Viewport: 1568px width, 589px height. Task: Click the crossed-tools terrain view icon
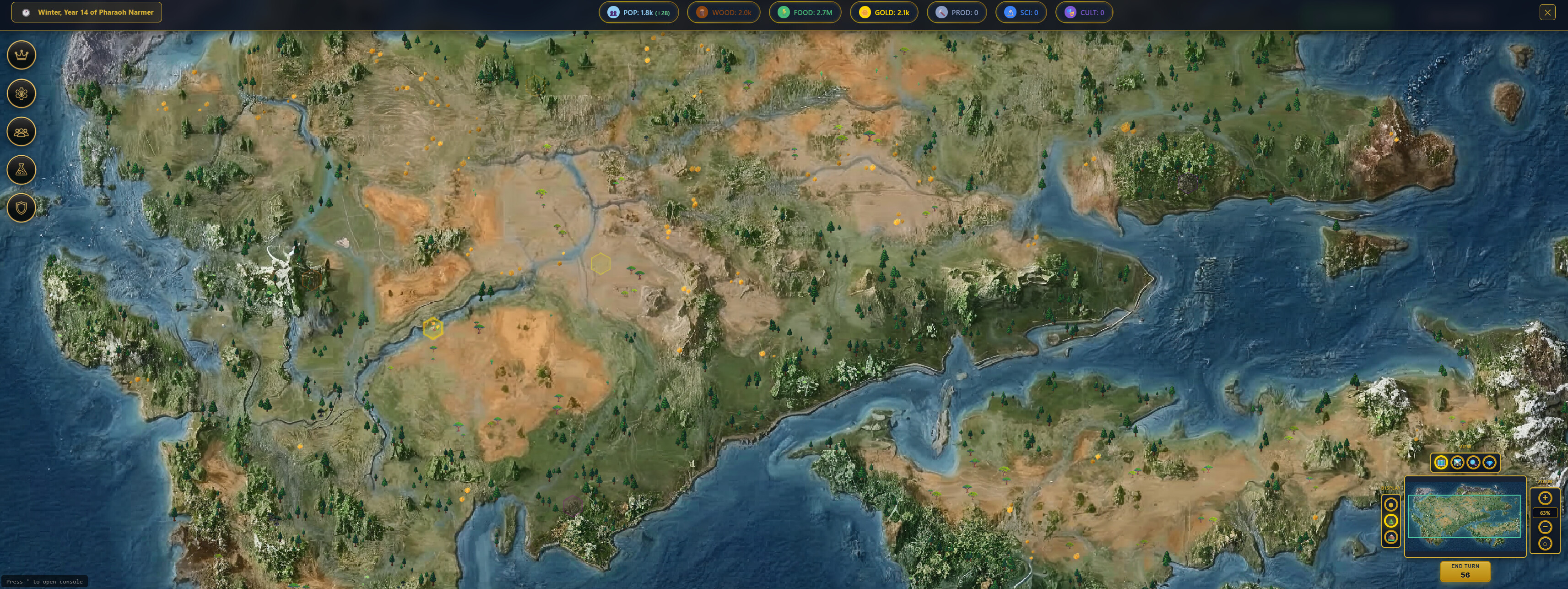pos(1457,463)
